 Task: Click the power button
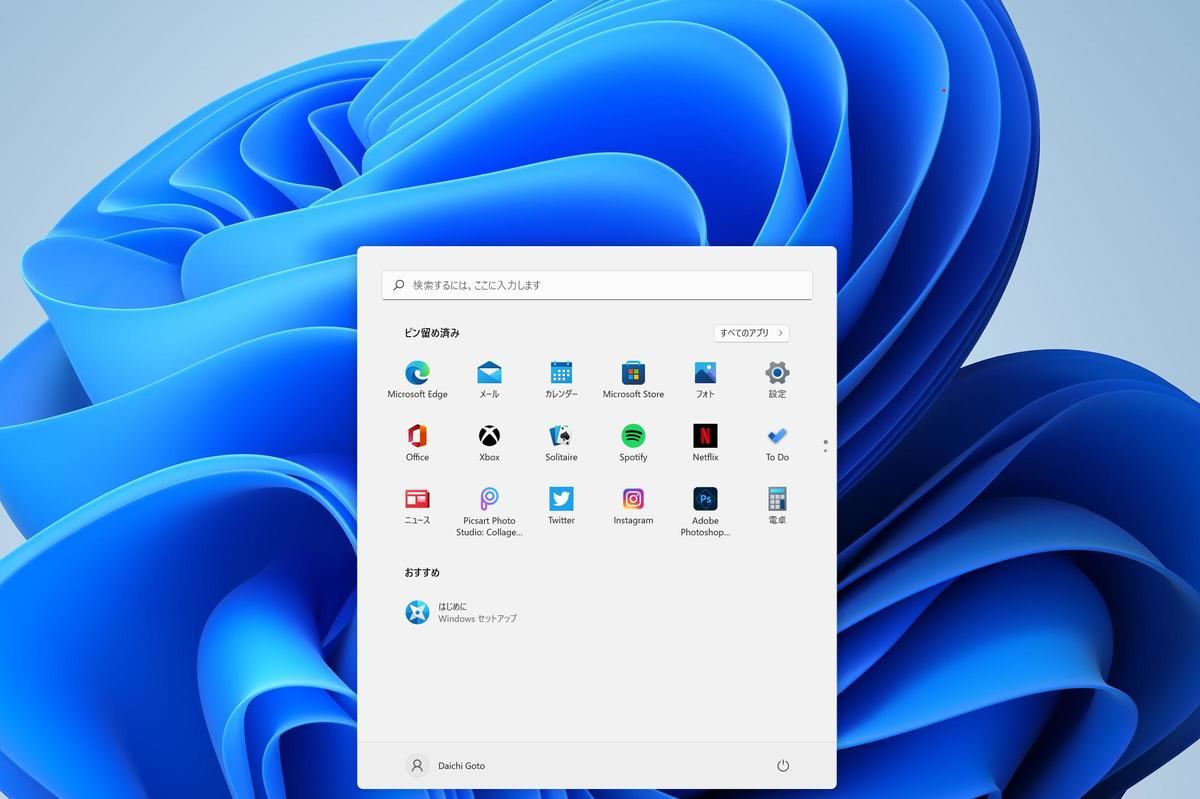tap(783, 766)
